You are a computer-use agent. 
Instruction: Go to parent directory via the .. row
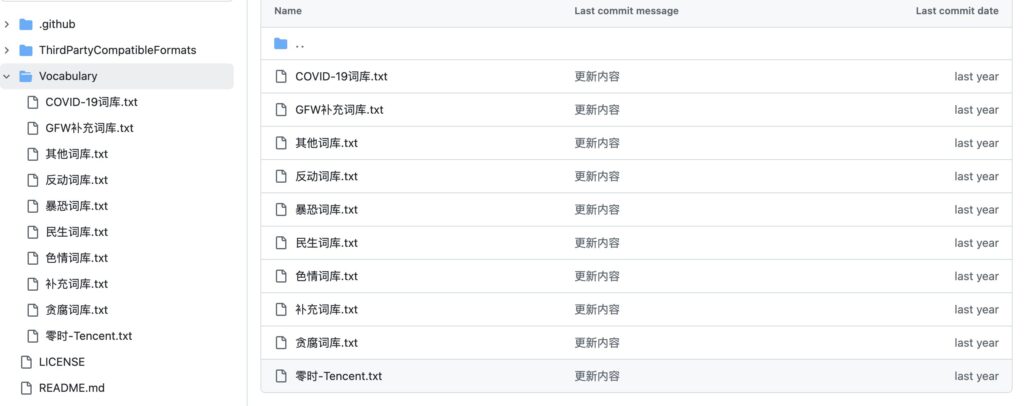(x=636, y=44)
